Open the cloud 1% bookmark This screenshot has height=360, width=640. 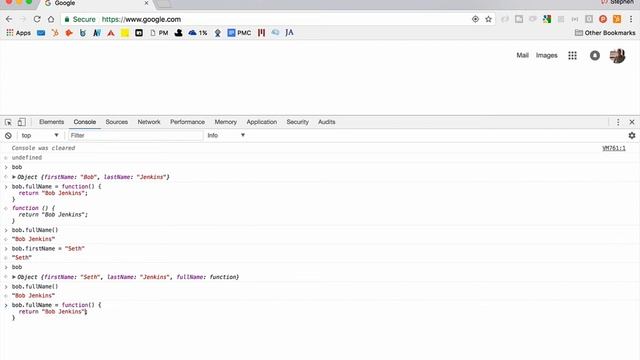[198, 33]
